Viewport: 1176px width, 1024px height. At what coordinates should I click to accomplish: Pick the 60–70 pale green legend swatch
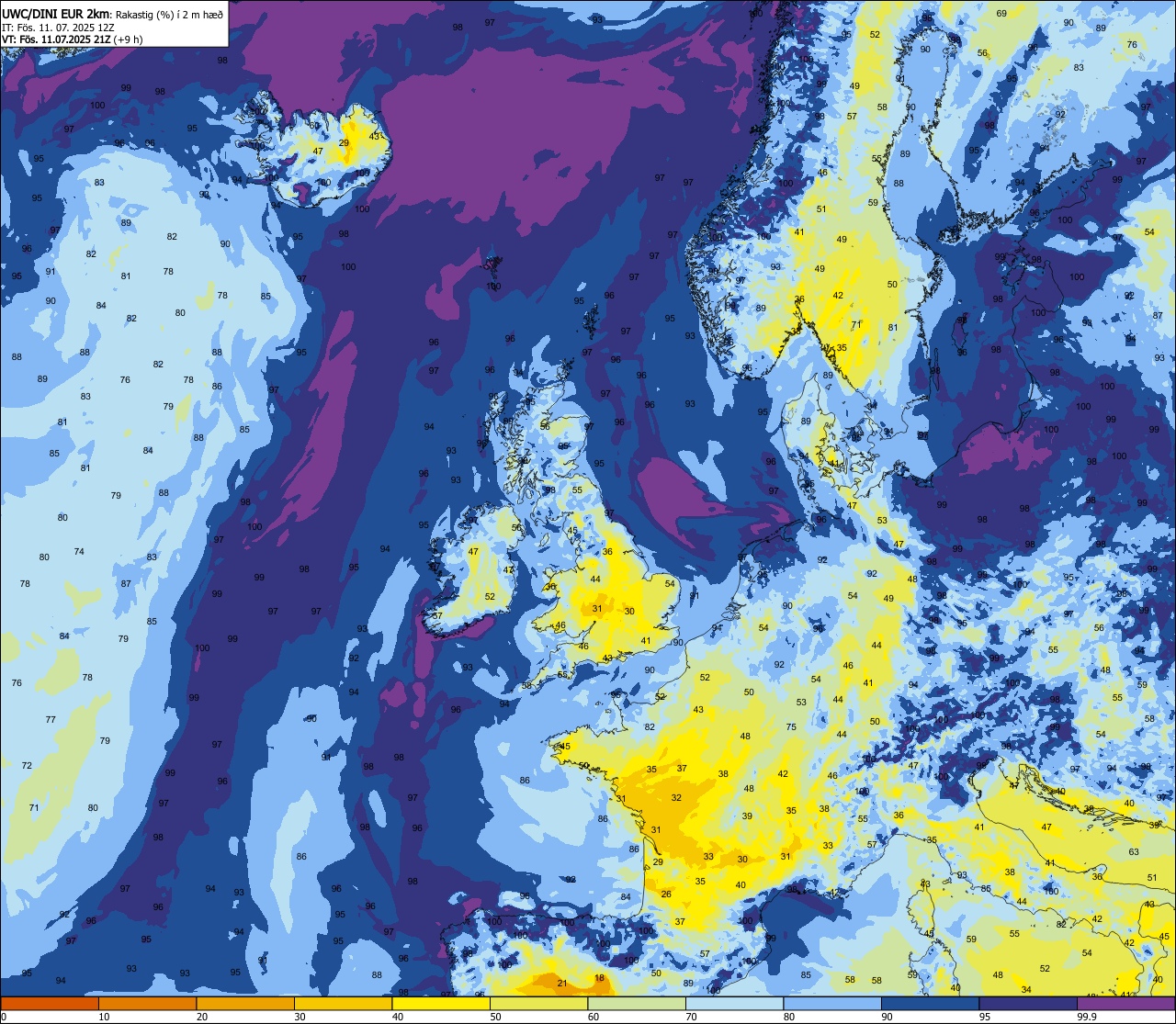(x=637, y=1003)
